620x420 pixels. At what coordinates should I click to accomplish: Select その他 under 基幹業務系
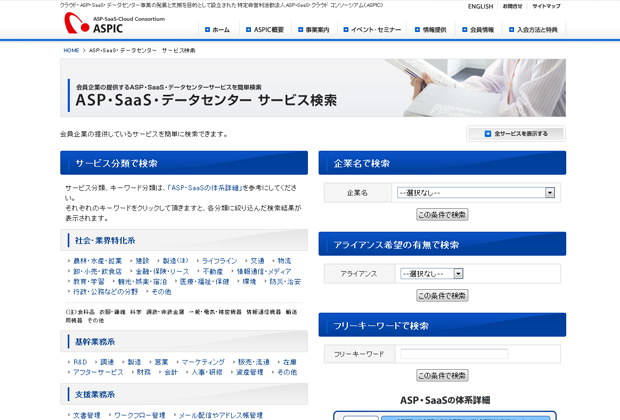click(287, 372)
